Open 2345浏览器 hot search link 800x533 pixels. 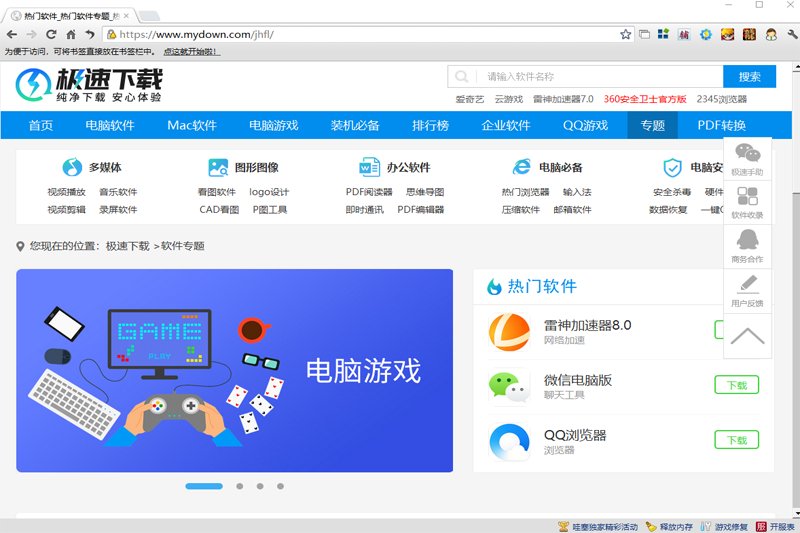(x=721, y=99)
